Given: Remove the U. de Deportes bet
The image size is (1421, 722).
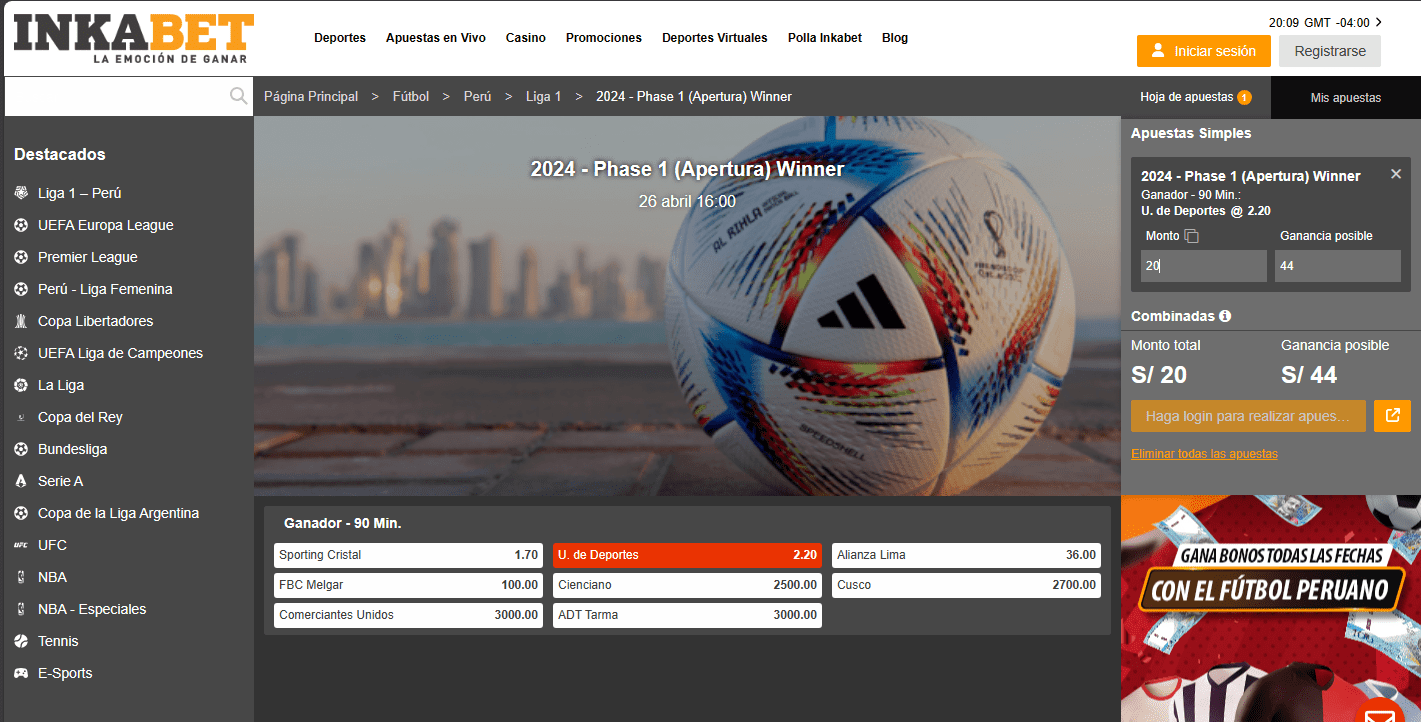Looking at the screenshot, I should (x=1396, y=174).
